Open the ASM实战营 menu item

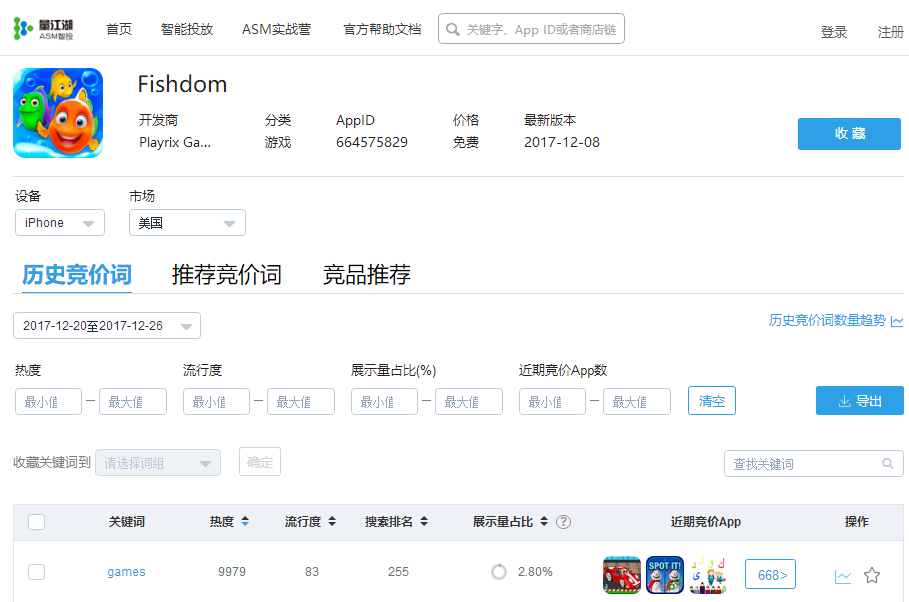(x=277, y=29)
